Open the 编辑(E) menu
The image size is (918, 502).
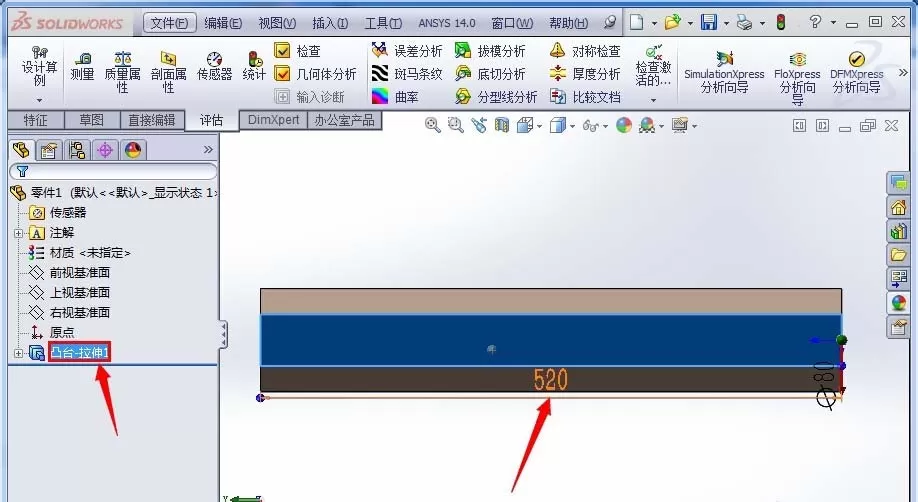pyautogui.click(x=223, y=23)
